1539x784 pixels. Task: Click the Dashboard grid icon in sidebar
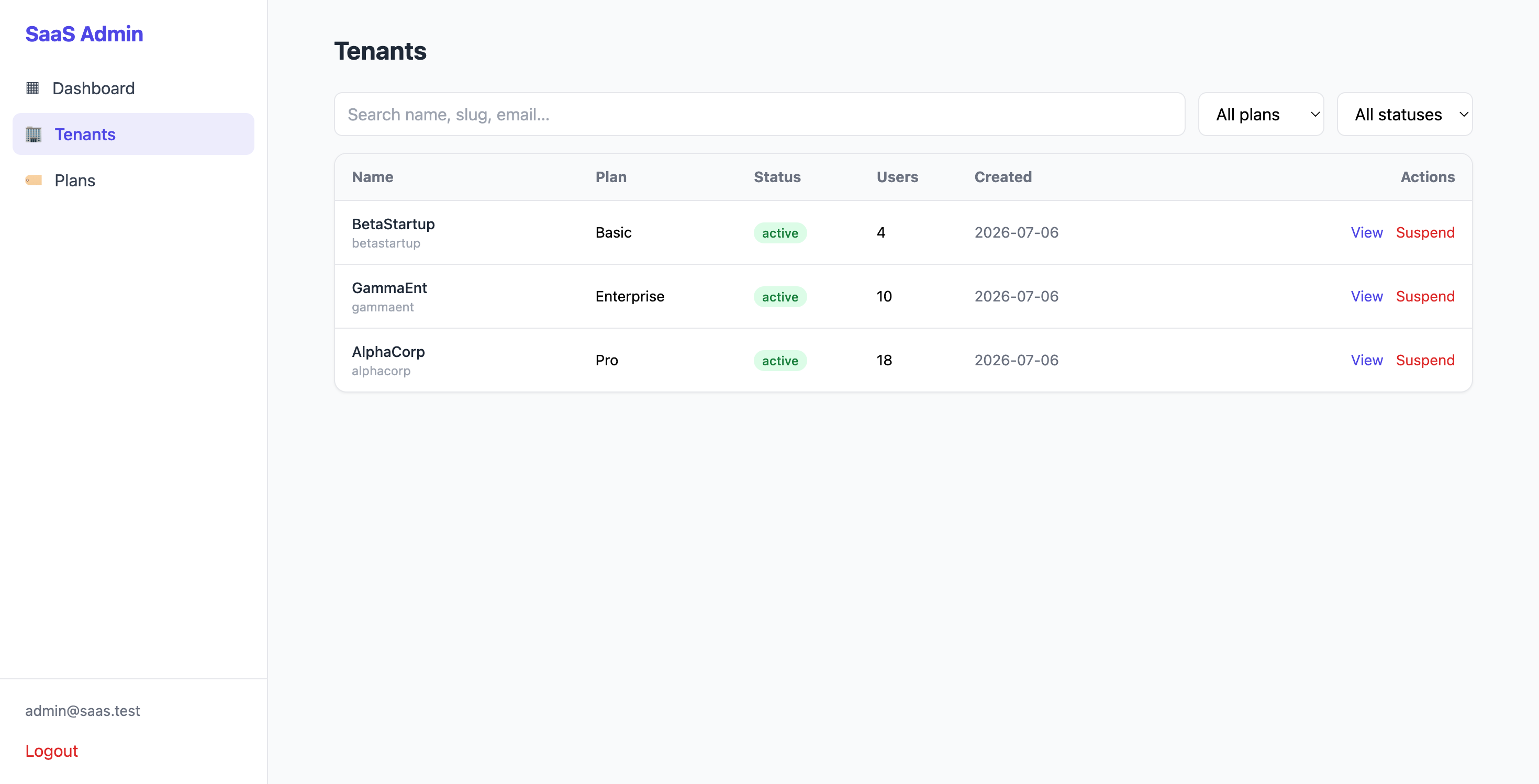click(32, 88)
